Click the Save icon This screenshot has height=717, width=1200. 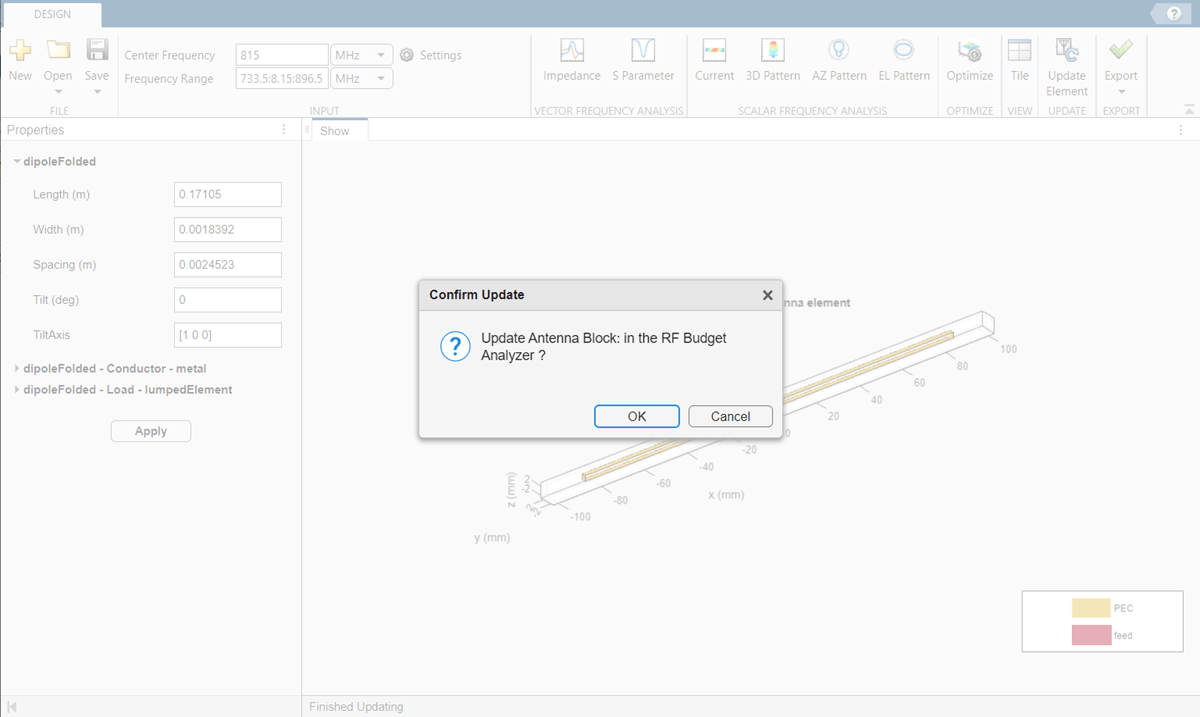click(x=96, y=50)
